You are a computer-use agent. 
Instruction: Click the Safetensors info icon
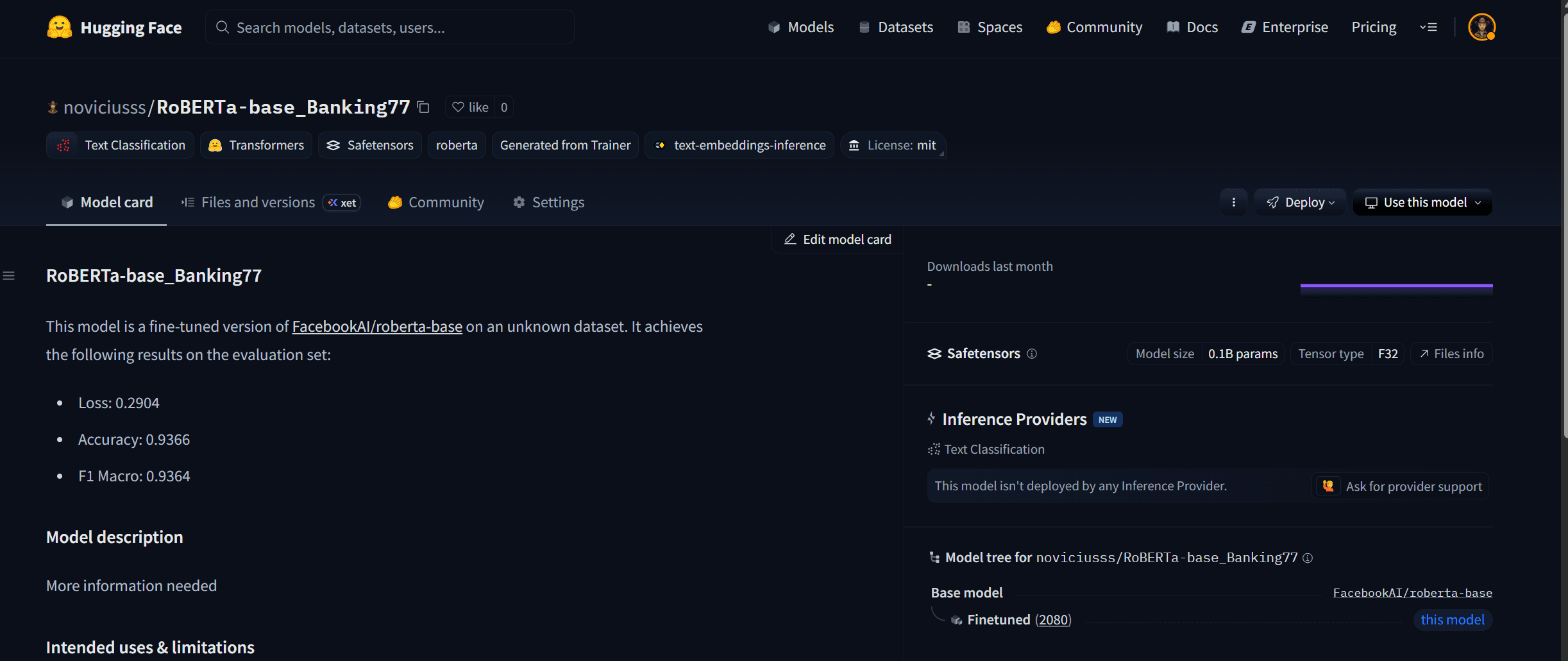[x=1032, y=354]
